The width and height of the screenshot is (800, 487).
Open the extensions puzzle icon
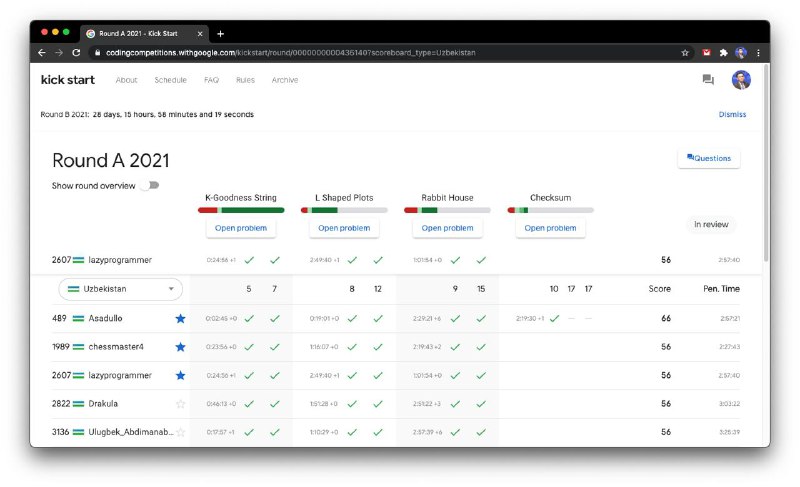tap(723, 53)
